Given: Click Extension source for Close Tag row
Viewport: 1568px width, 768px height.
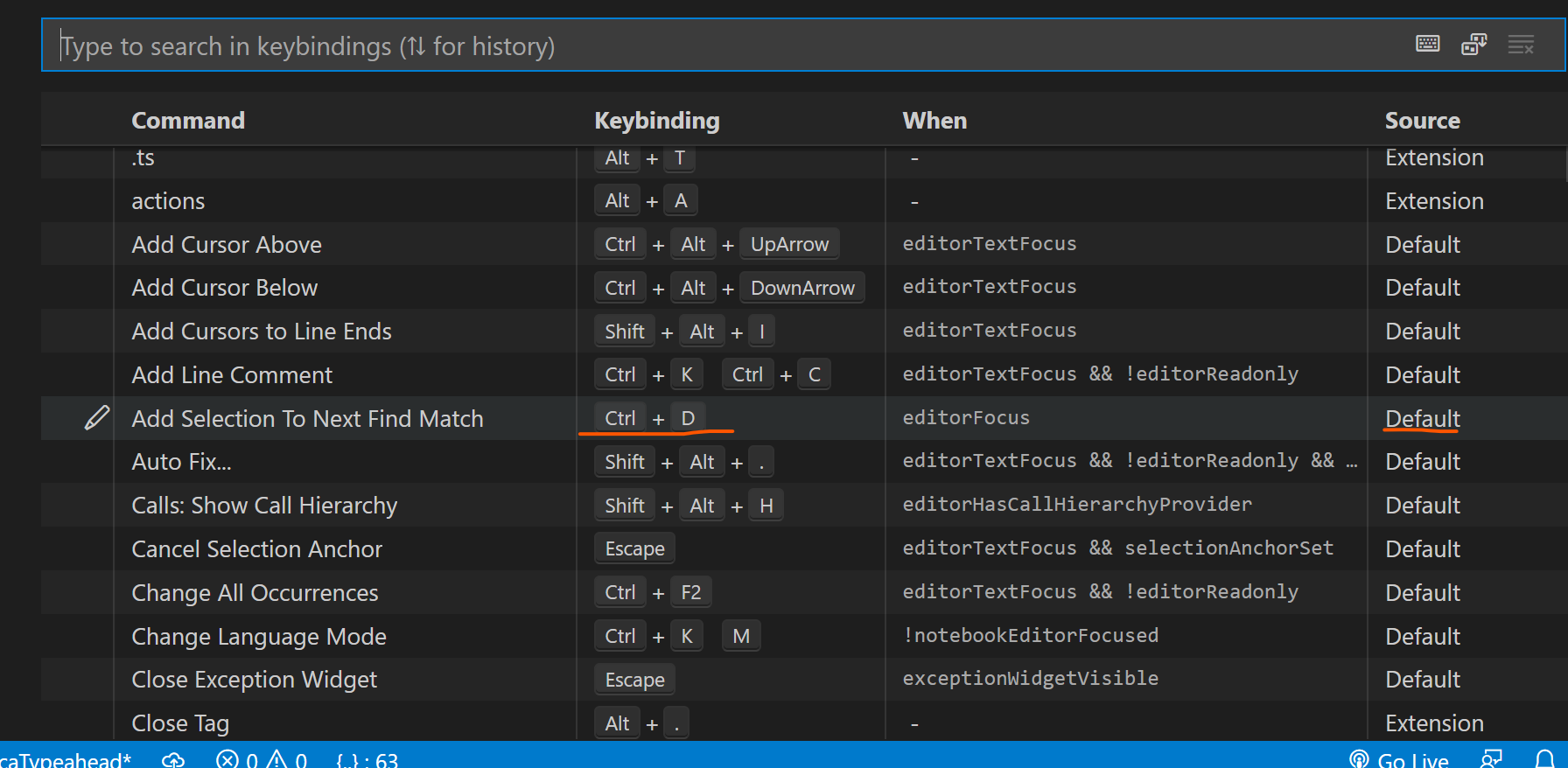Looking at the screenshot, I should tap(1434, 723).
